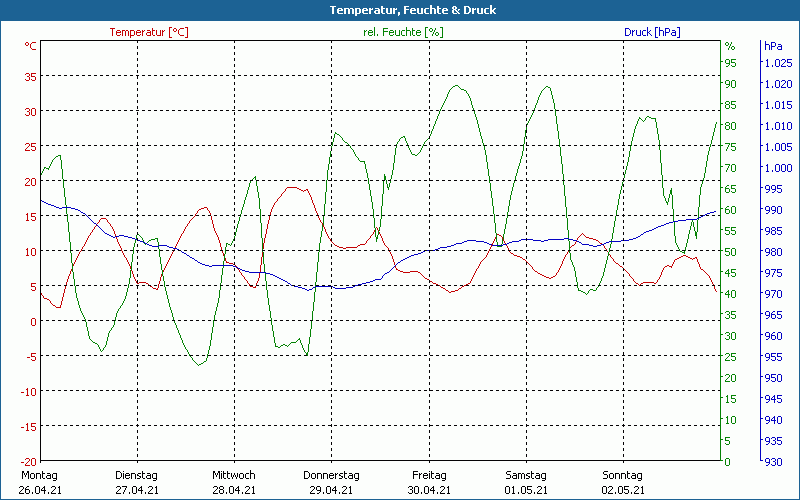Click the "Samstag" day label
Image resolution: width=800 pixels, height=500 pixels.
tap(526, 476)
